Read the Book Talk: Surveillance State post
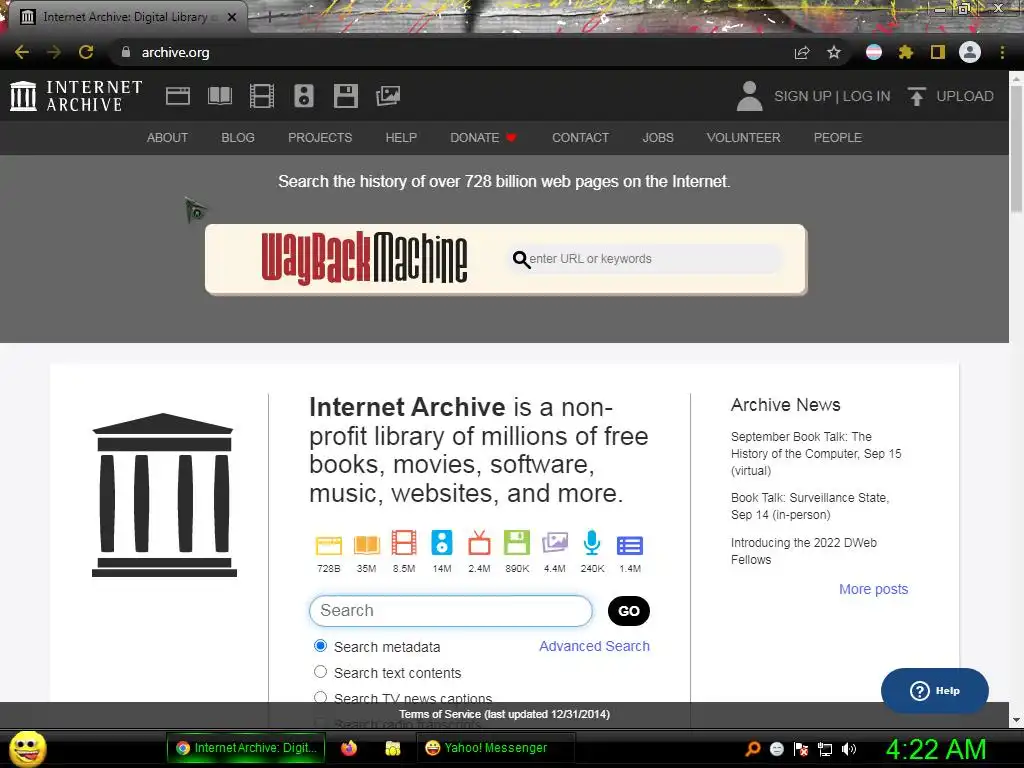Viewport: 1024px width, 768px height. click(810, 506)
